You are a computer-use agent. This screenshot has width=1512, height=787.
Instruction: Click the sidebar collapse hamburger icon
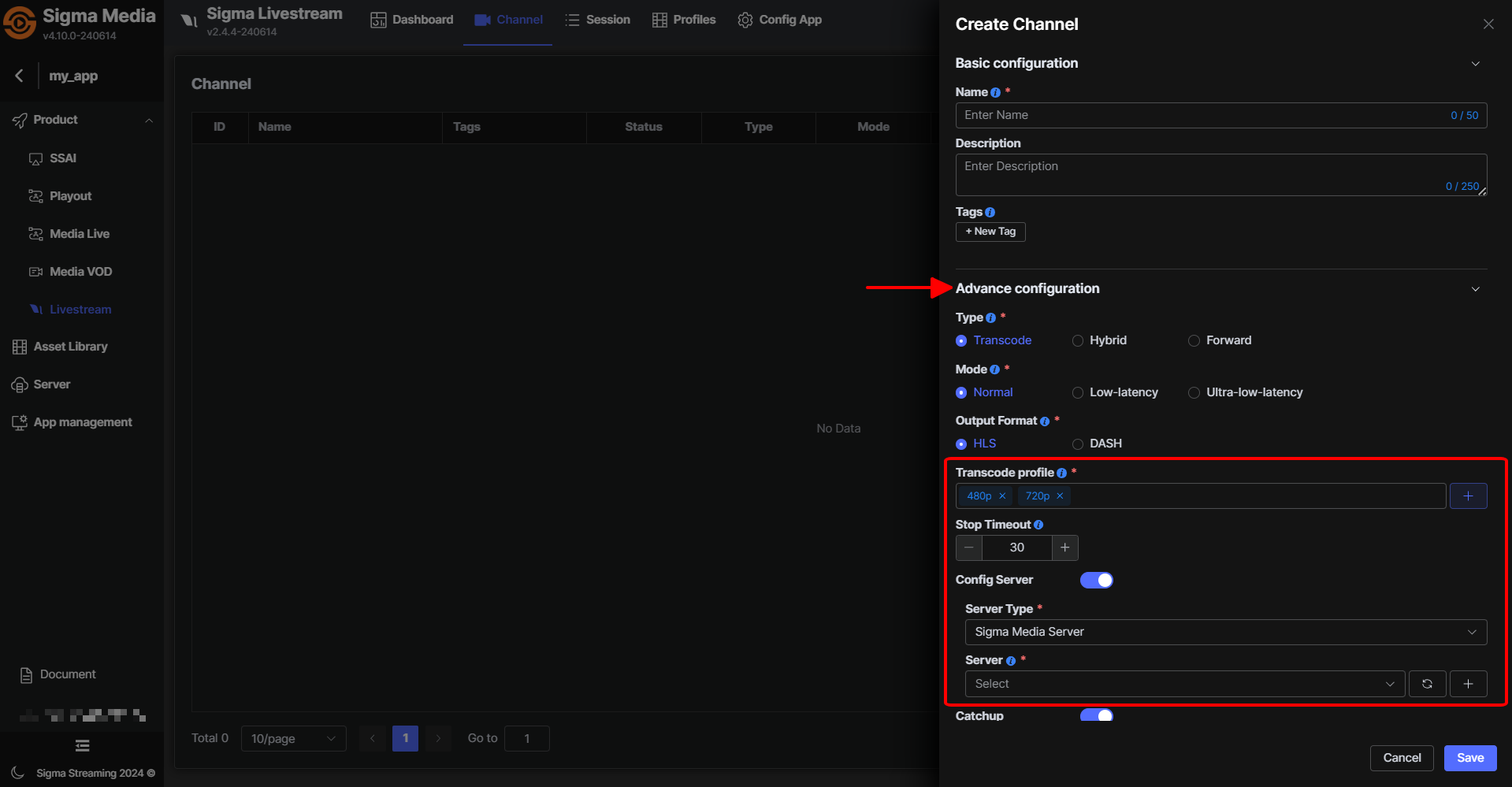pos(82,746)
